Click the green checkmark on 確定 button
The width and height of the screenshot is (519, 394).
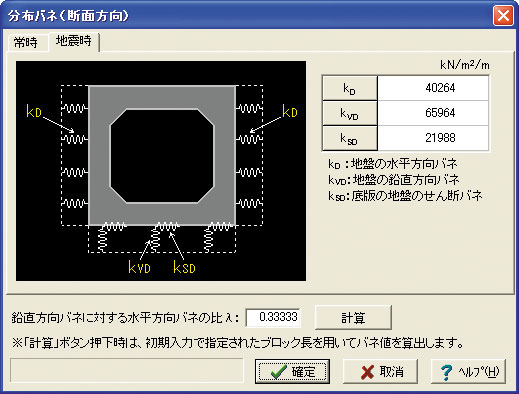(278, 372)
